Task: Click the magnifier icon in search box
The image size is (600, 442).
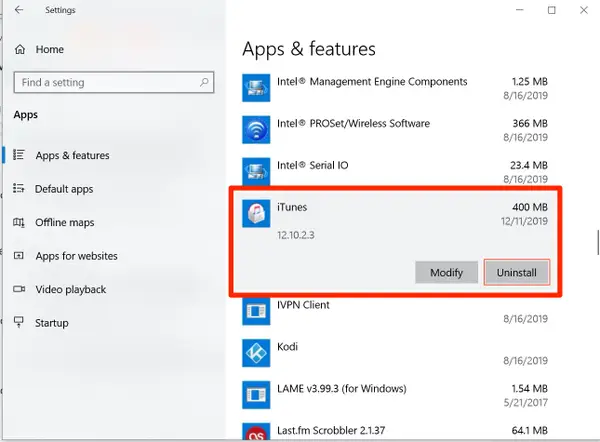Action: click(204, 82)
